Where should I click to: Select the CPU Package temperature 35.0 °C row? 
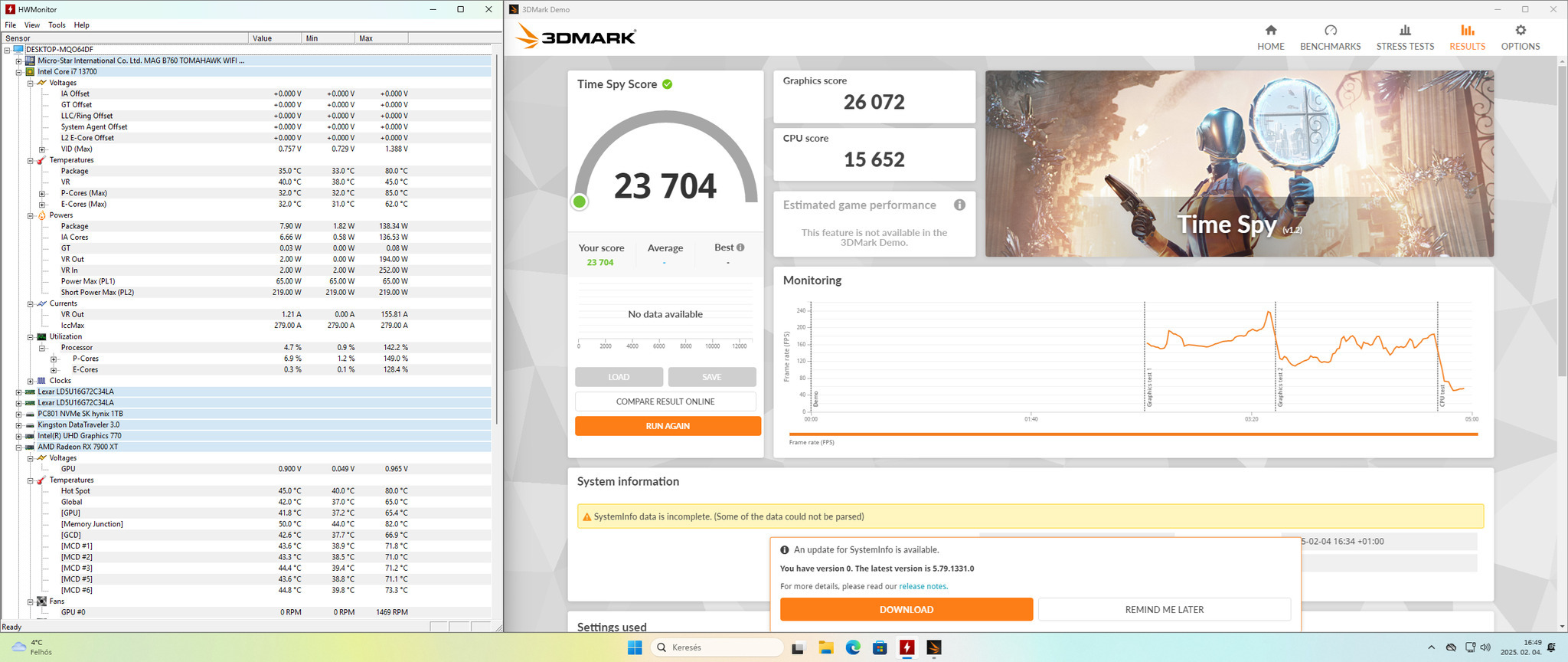[246, 172]
